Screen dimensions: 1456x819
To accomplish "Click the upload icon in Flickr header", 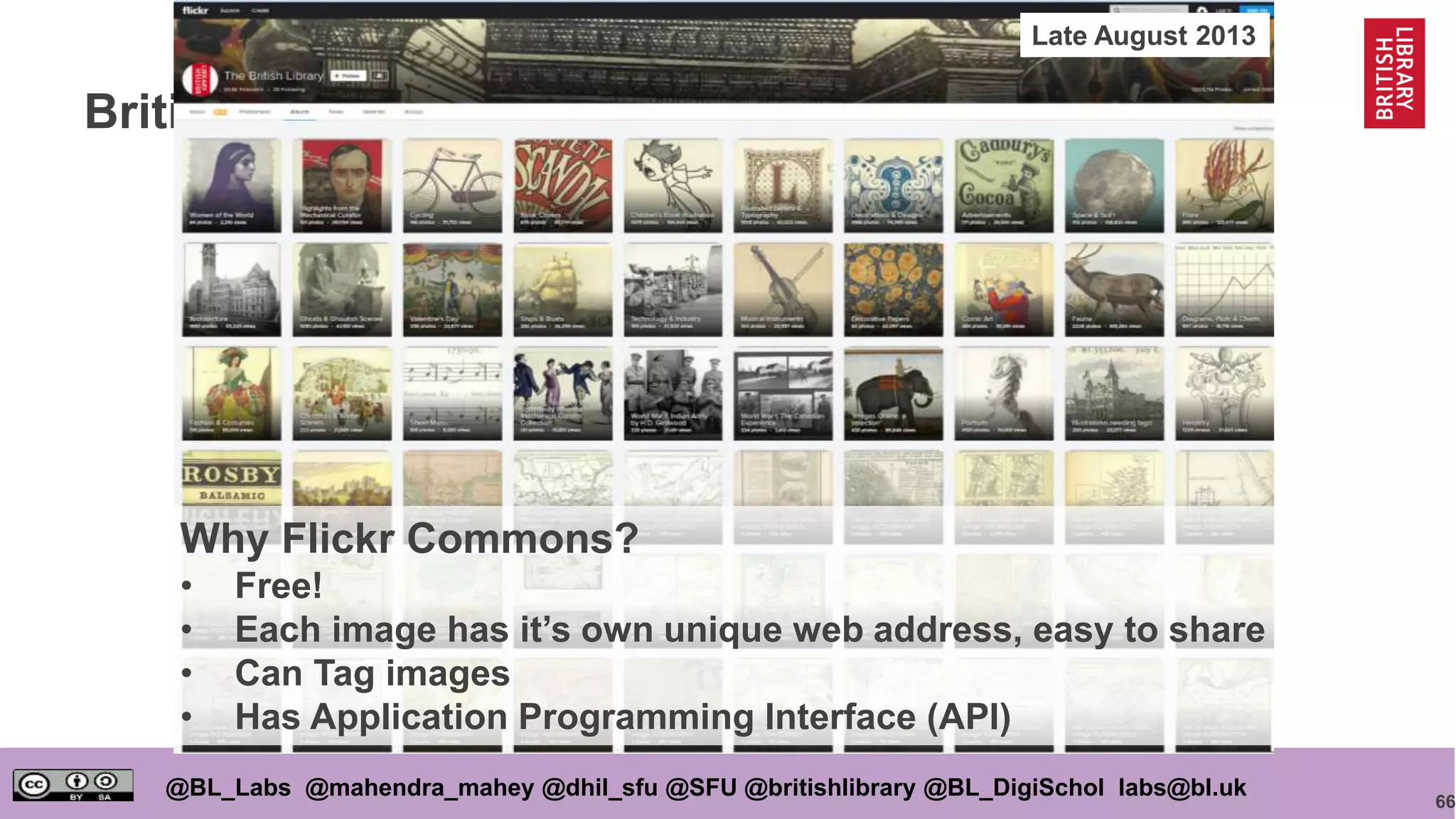I will 1202,10.
